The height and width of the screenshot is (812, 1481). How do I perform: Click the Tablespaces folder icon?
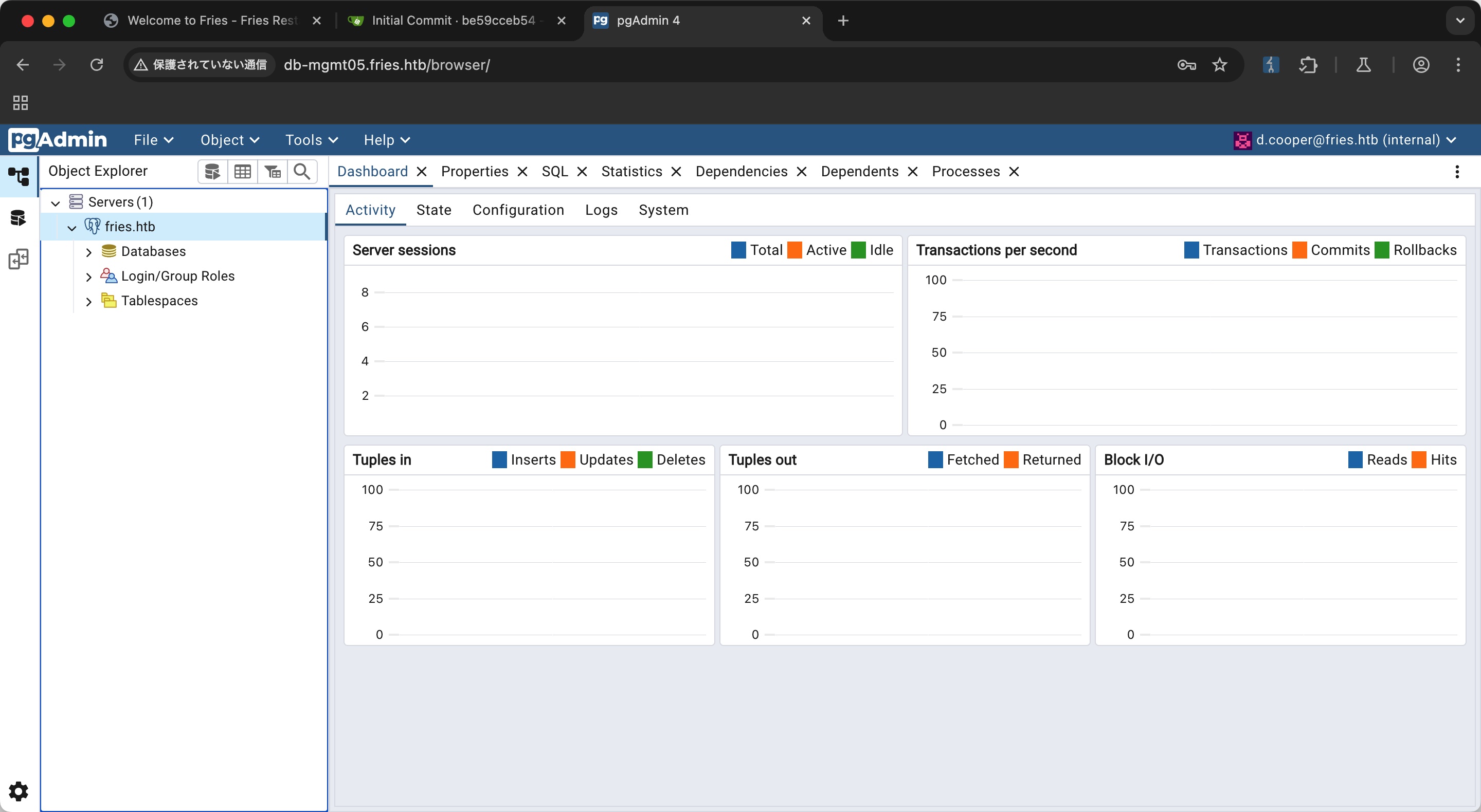point(109,301)
